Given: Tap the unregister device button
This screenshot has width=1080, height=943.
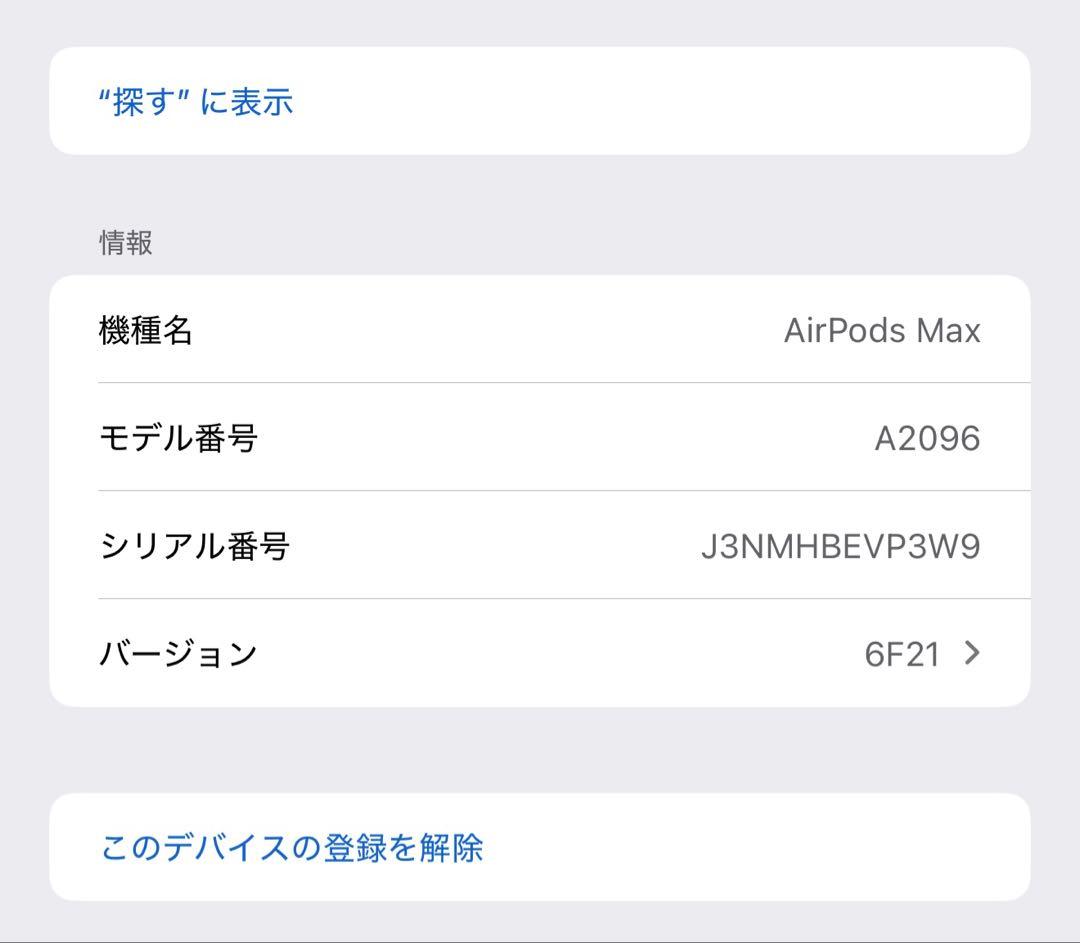Looking at the screenshot, I should pos(290,846).
